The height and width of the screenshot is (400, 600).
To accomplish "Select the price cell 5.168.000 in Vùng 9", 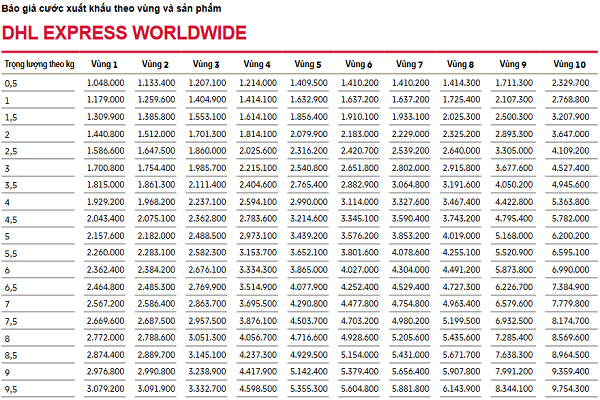I will (520, 235).
